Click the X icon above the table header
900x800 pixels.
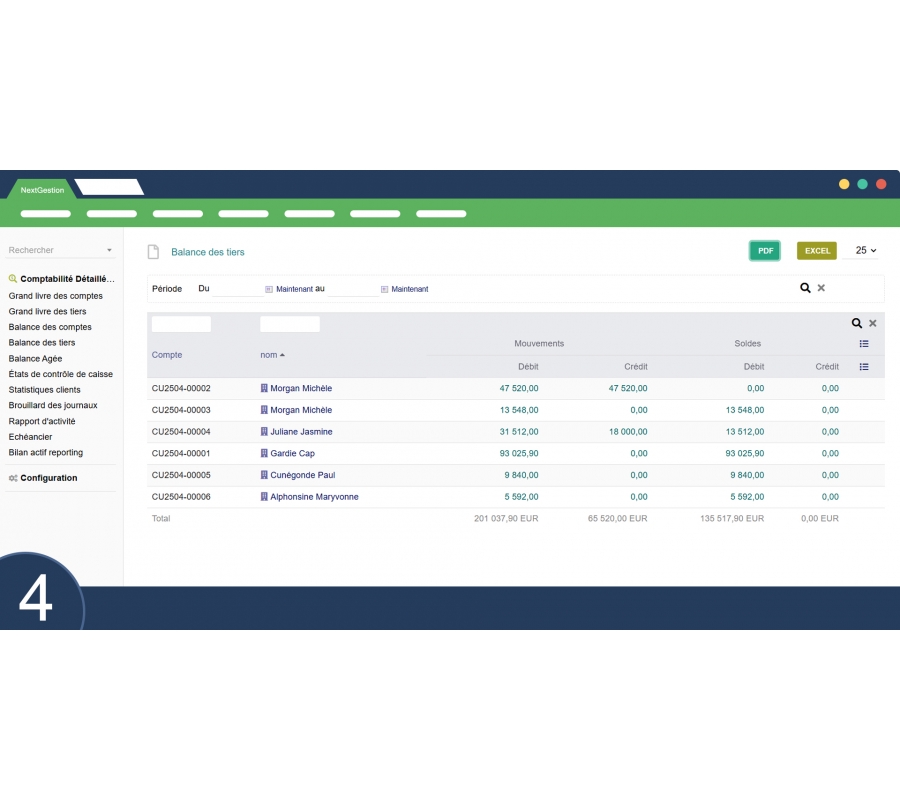pos(872,324)
